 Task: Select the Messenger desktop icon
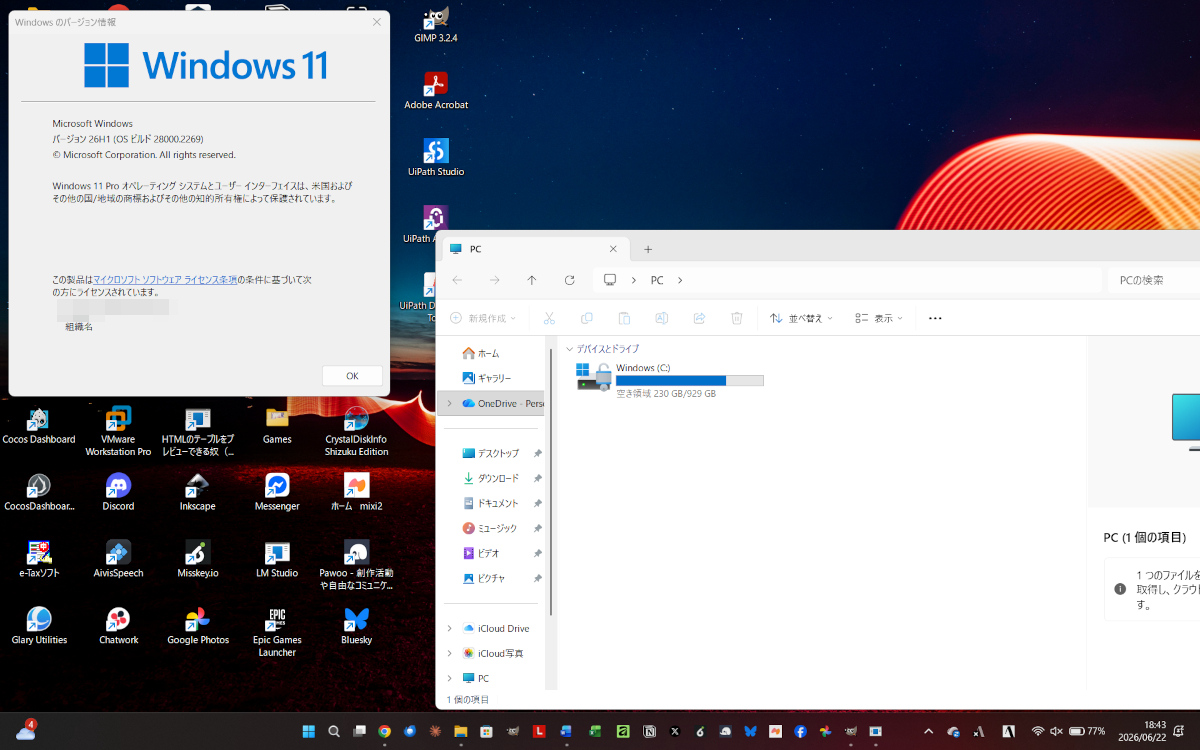tap(277, 492)
